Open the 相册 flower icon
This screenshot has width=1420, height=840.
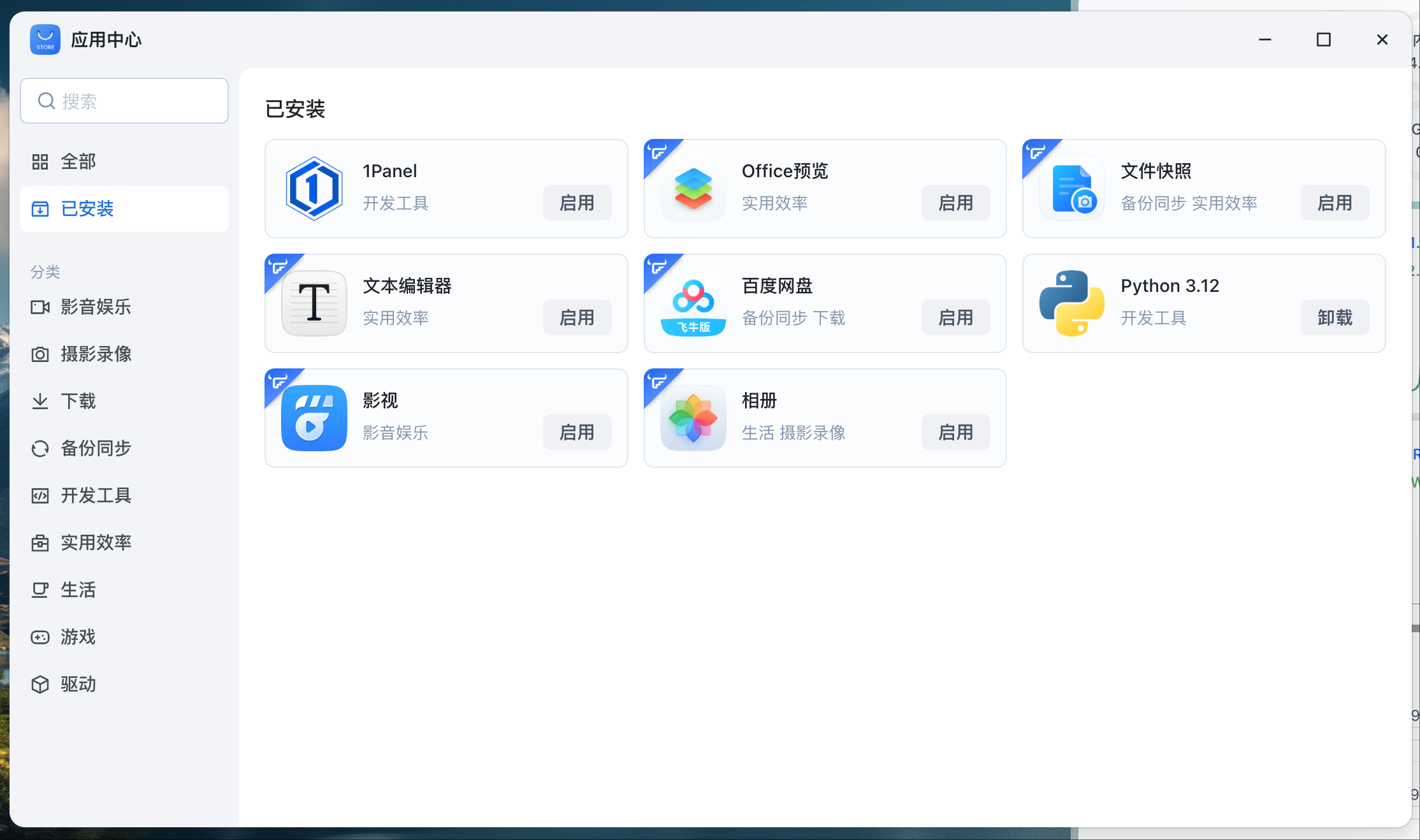pyautogui.click(x=693, y=418)
